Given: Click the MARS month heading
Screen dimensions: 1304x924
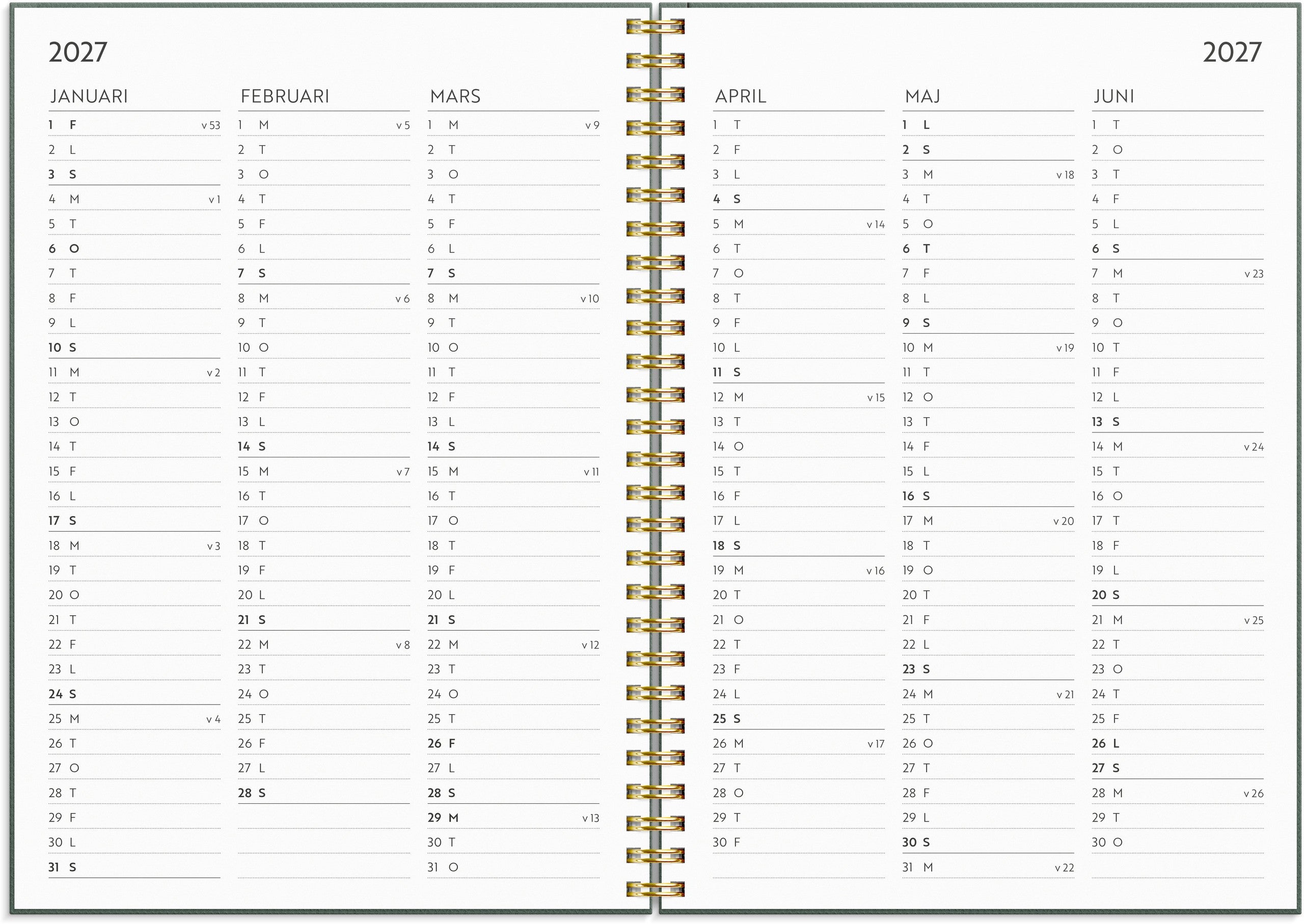Looking at the screenshot, I should (455, 96).
